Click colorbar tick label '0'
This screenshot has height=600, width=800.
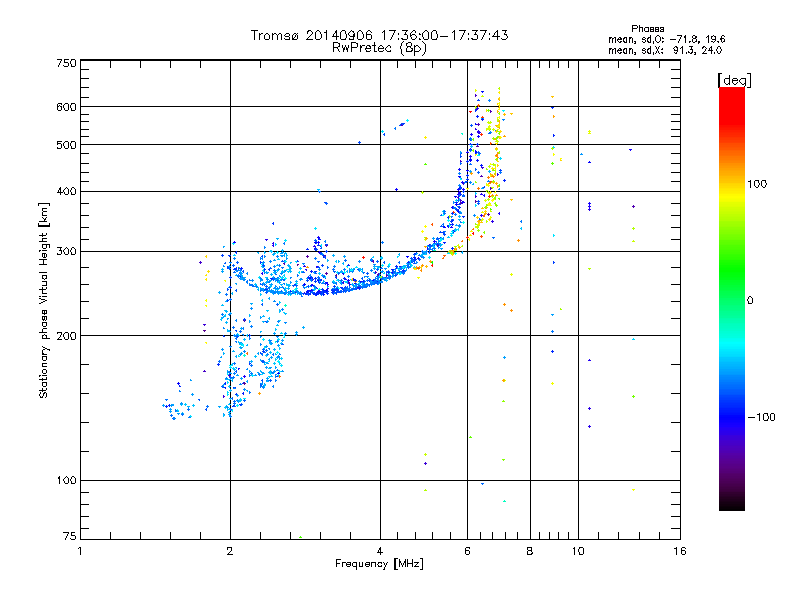click(750, 301)
